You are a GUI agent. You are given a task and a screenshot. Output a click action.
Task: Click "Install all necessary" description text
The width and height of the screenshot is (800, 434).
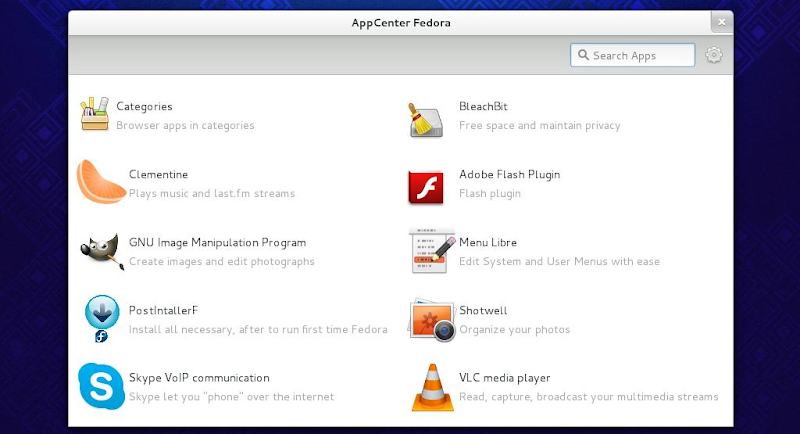[258, 329]
